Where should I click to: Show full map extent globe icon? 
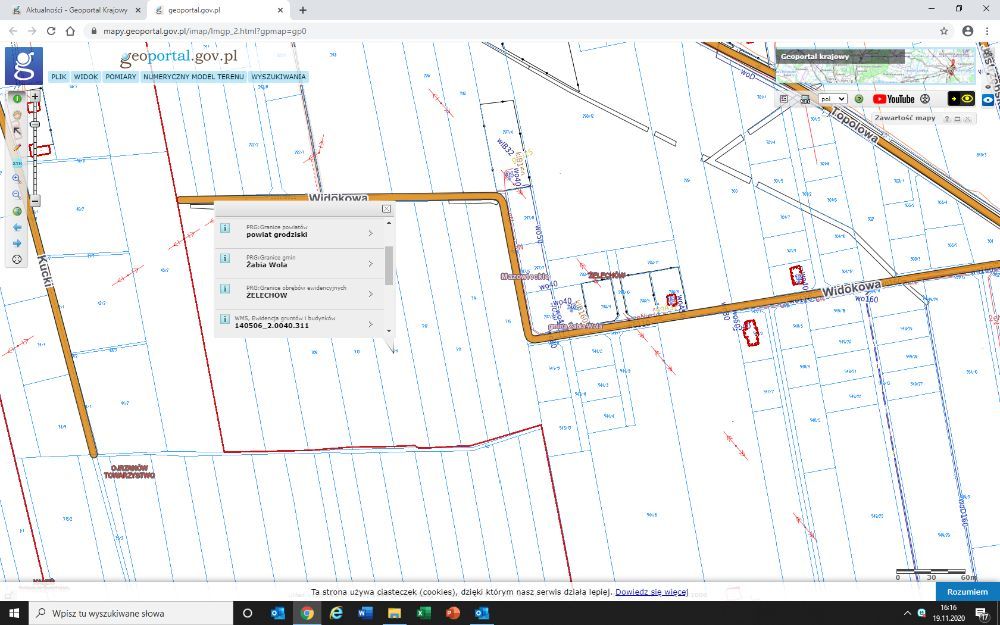pyautogui.click(x=17, y=211)
